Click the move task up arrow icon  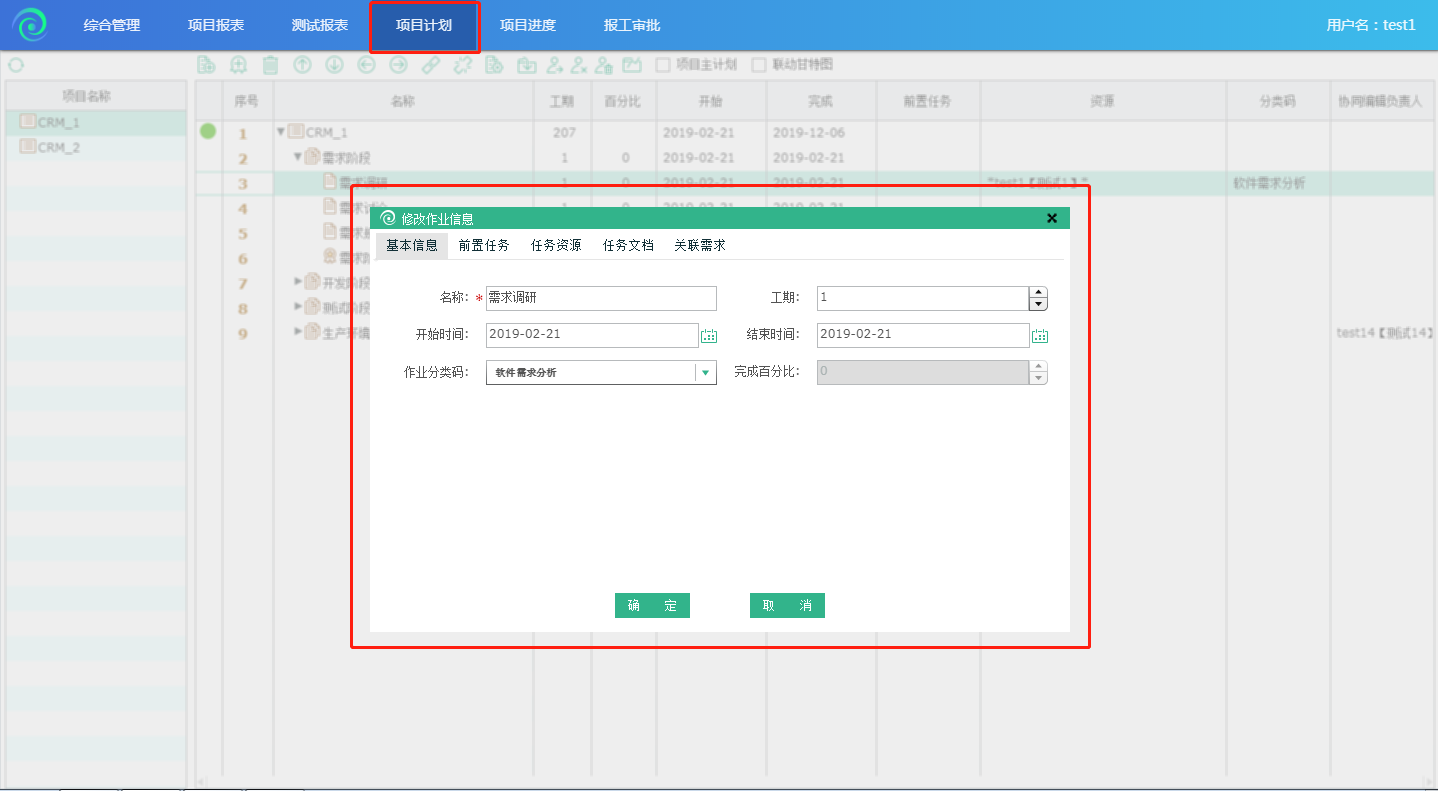302,65
